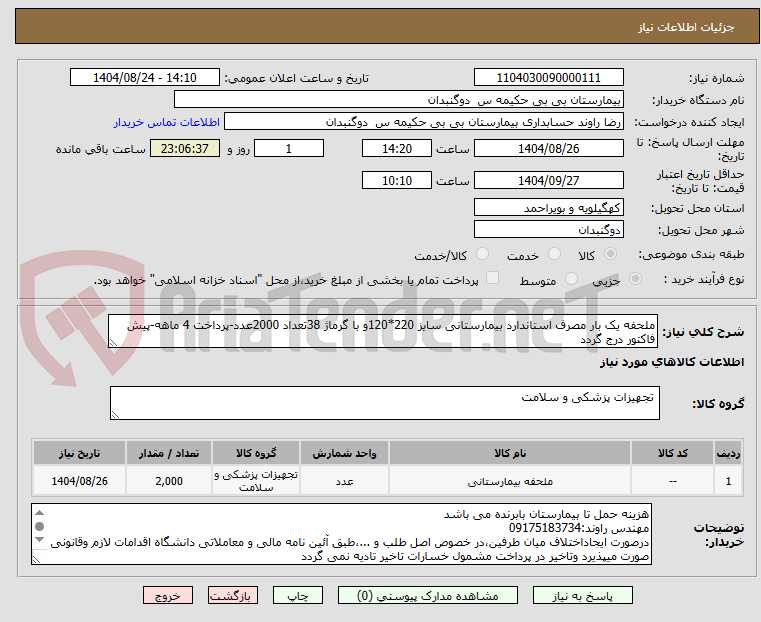Image resolution: width=761 pixels, height=622 pixels.
Task: Click the request creator field رضا راوند
Action: click(424, 122)
